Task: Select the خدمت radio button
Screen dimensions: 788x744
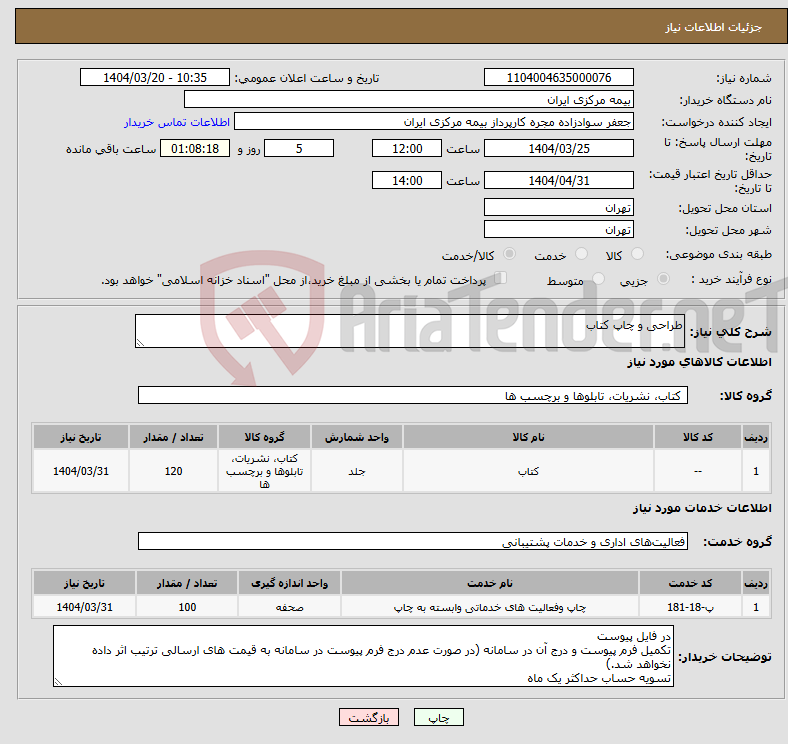Action: point(581,254)
